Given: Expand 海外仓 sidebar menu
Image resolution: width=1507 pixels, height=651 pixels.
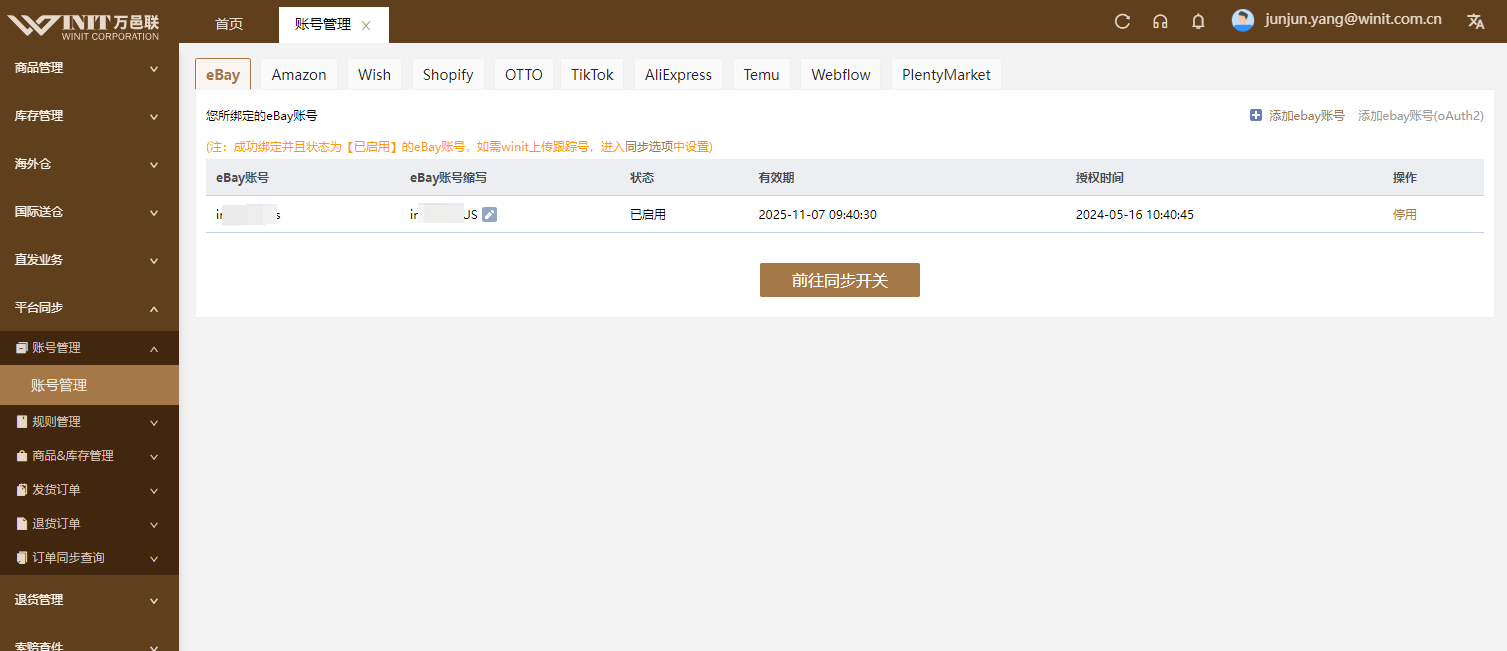Looking at the screenshot, I should (x=89, y=164).
